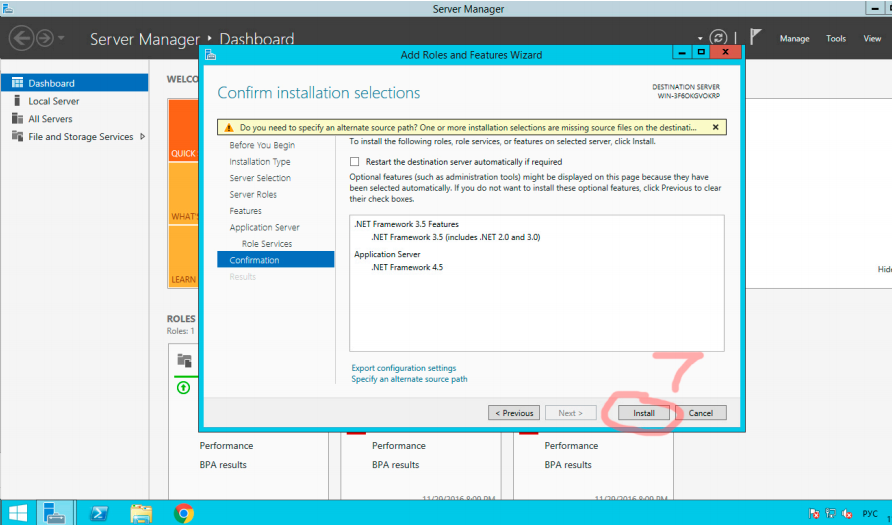Click the refresh icon in header
Viewport: 892px width, 525px height.
coord(718,38)
